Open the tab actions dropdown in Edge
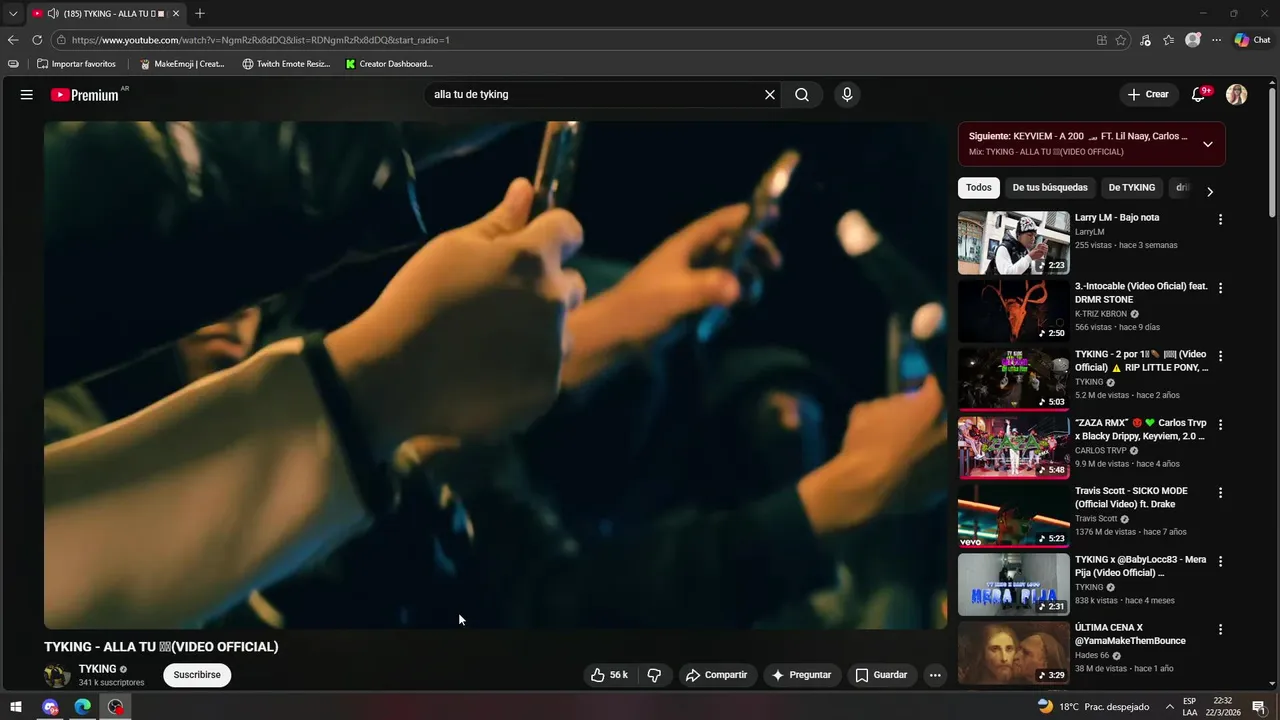The image size is (1280, 720). point(13,14)
